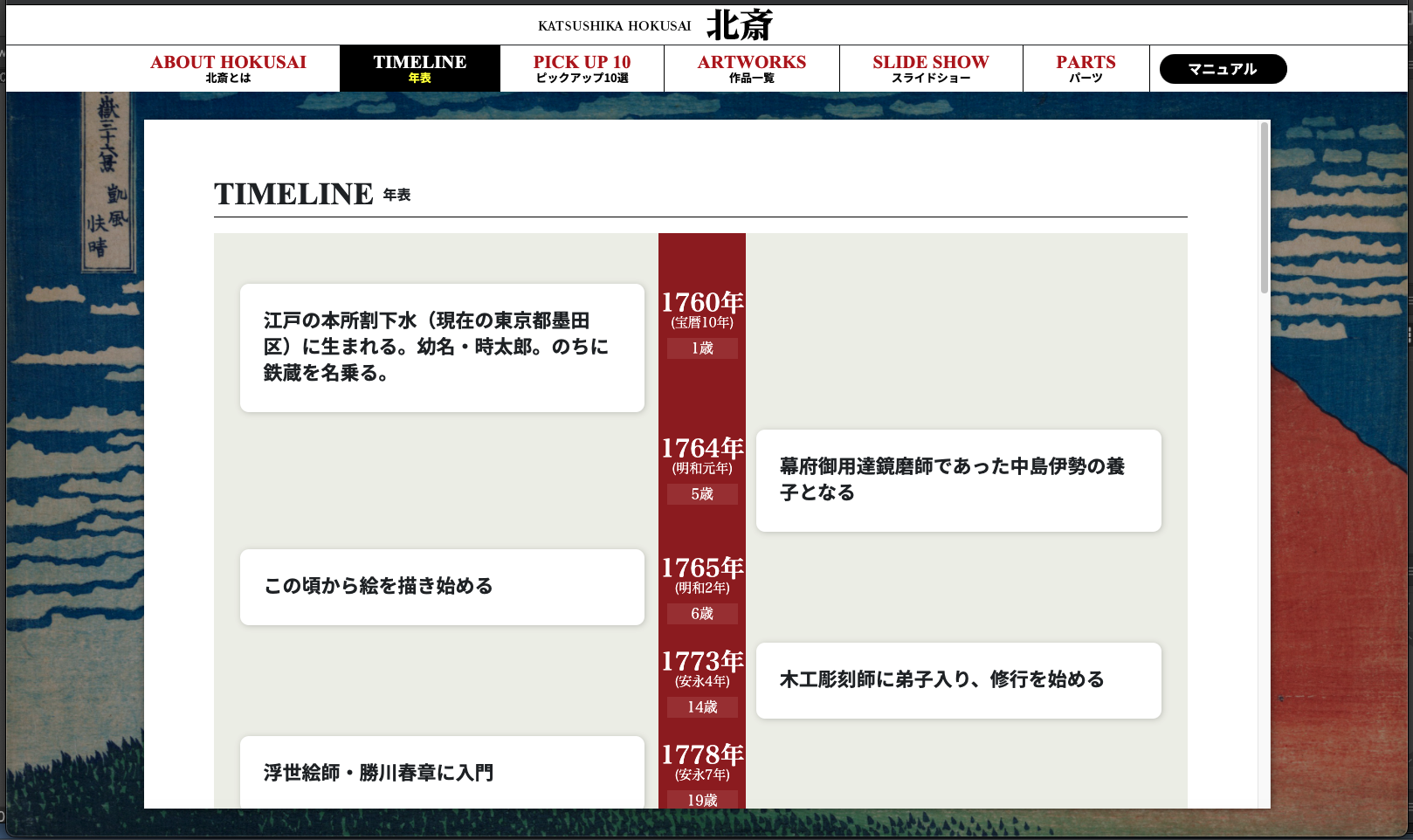Select the 1760年 timeline marker

tap(702, 303)
